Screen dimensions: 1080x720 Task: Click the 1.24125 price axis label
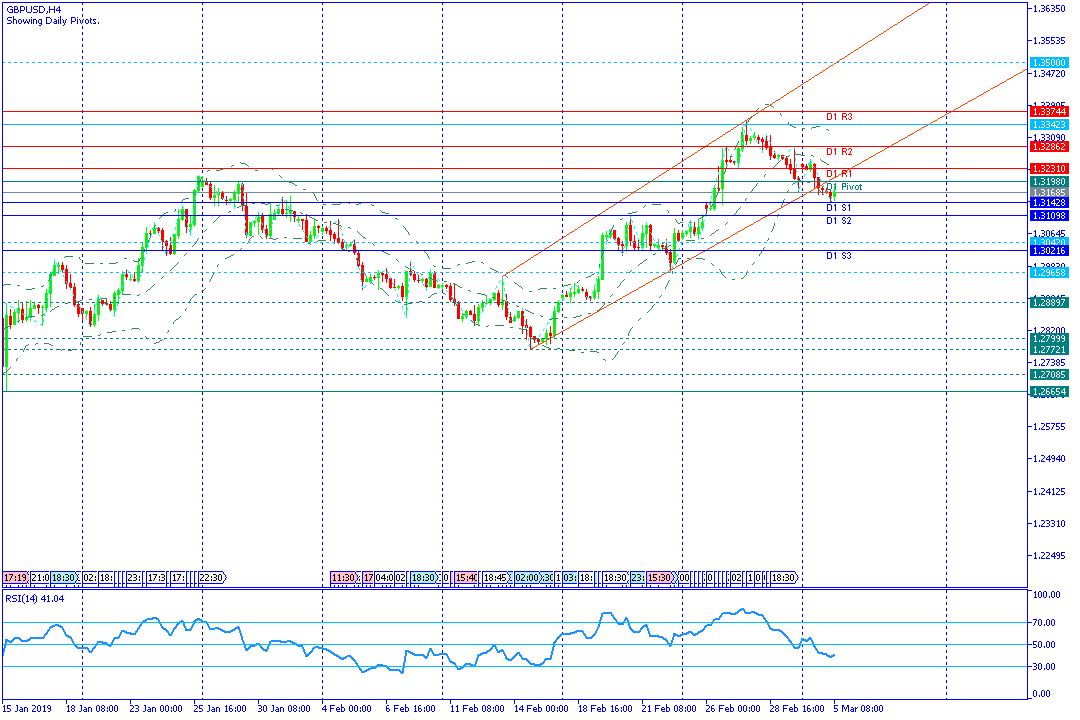coord(1050,492)
